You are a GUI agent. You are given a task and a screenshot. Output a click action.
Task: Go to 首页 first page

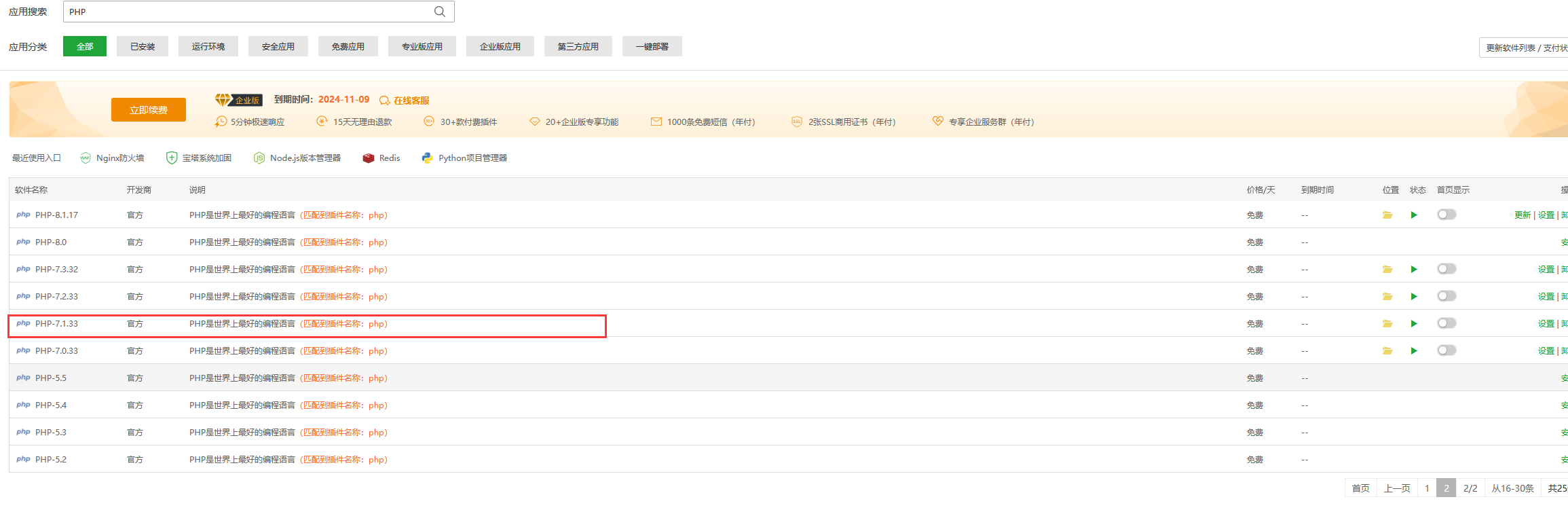[1361, 488]
